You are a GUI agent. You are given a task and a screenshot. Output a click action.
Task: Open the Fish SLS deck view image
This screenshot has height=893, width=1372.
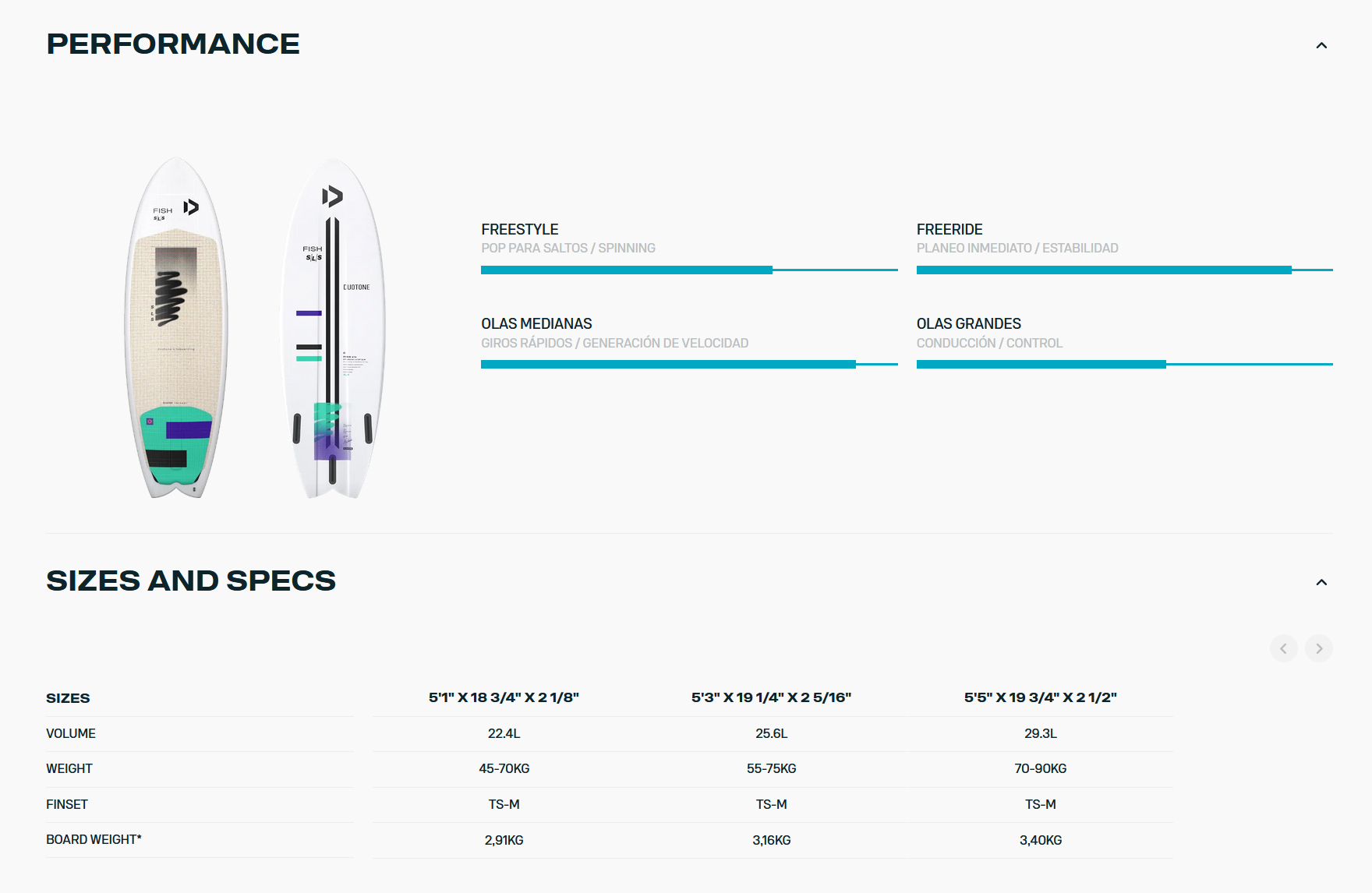tap(176, 327)
